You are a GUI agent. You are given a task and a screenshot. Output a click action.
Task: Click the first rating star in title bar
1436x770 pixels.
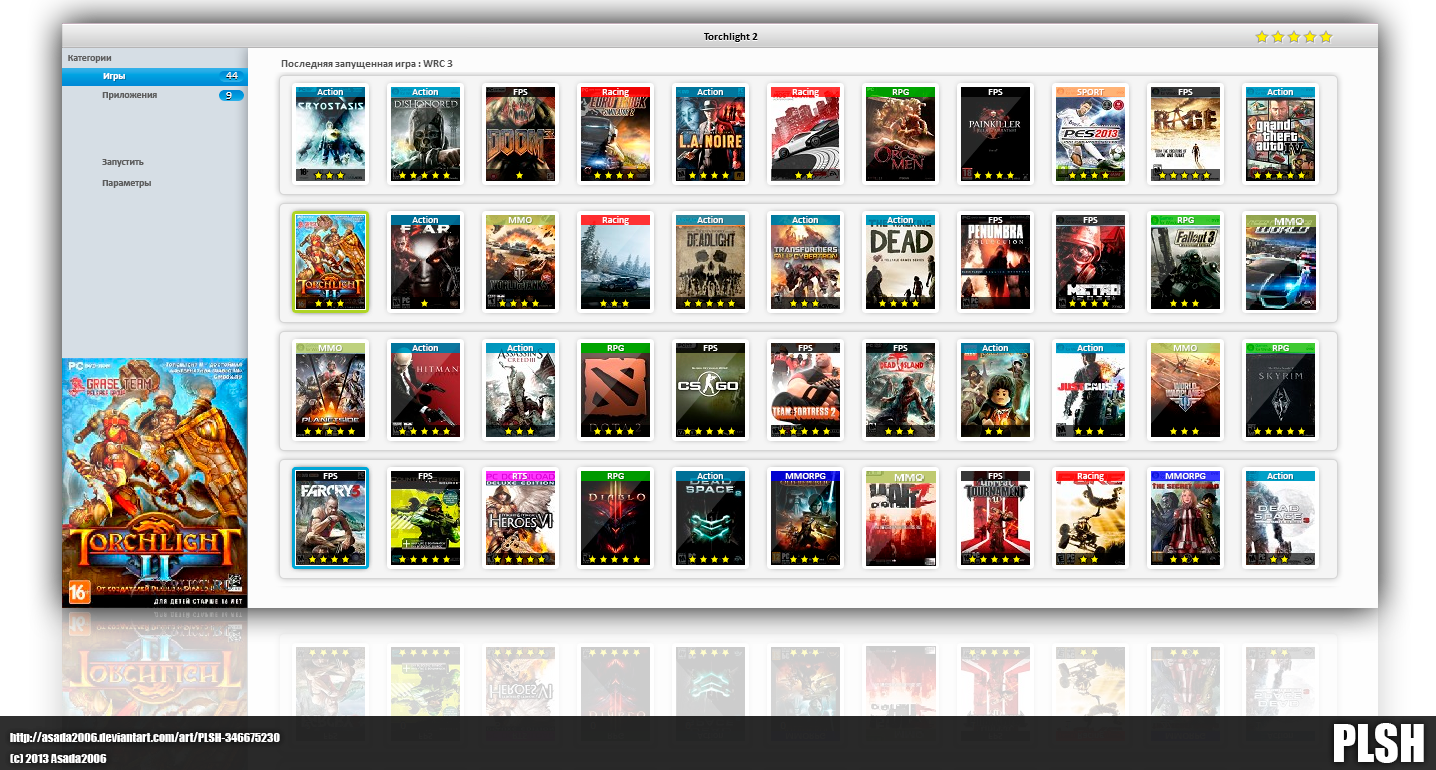(1262, 37)
